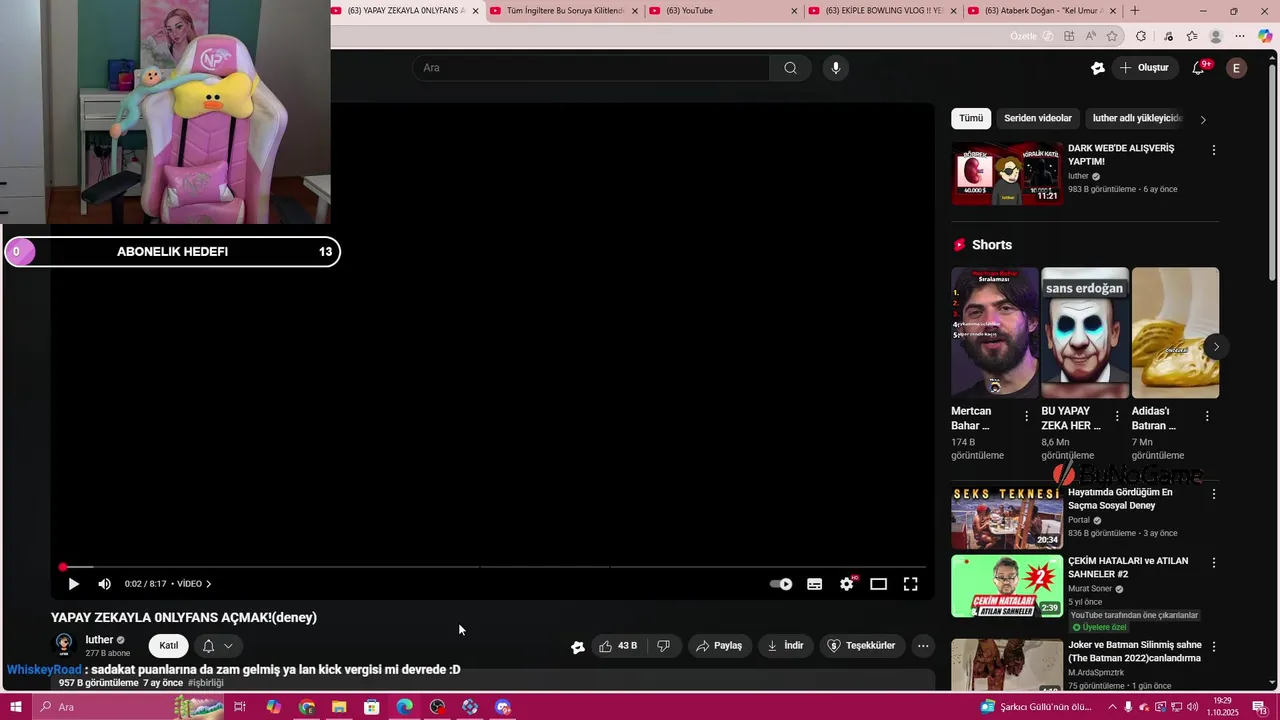Click the sparkle icon next to Oluştur

tap(1098, 68)
